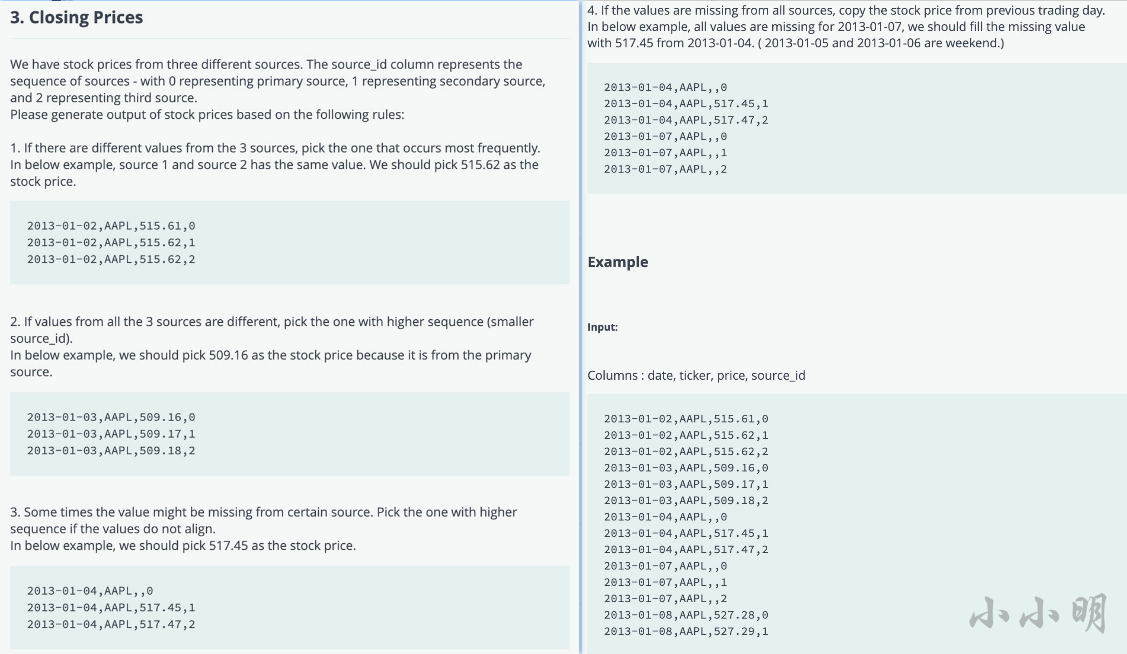This screenshot has height=654, width=1127.
Task: Click the '3. Closing Prices' heading
Action: (76, 17)
